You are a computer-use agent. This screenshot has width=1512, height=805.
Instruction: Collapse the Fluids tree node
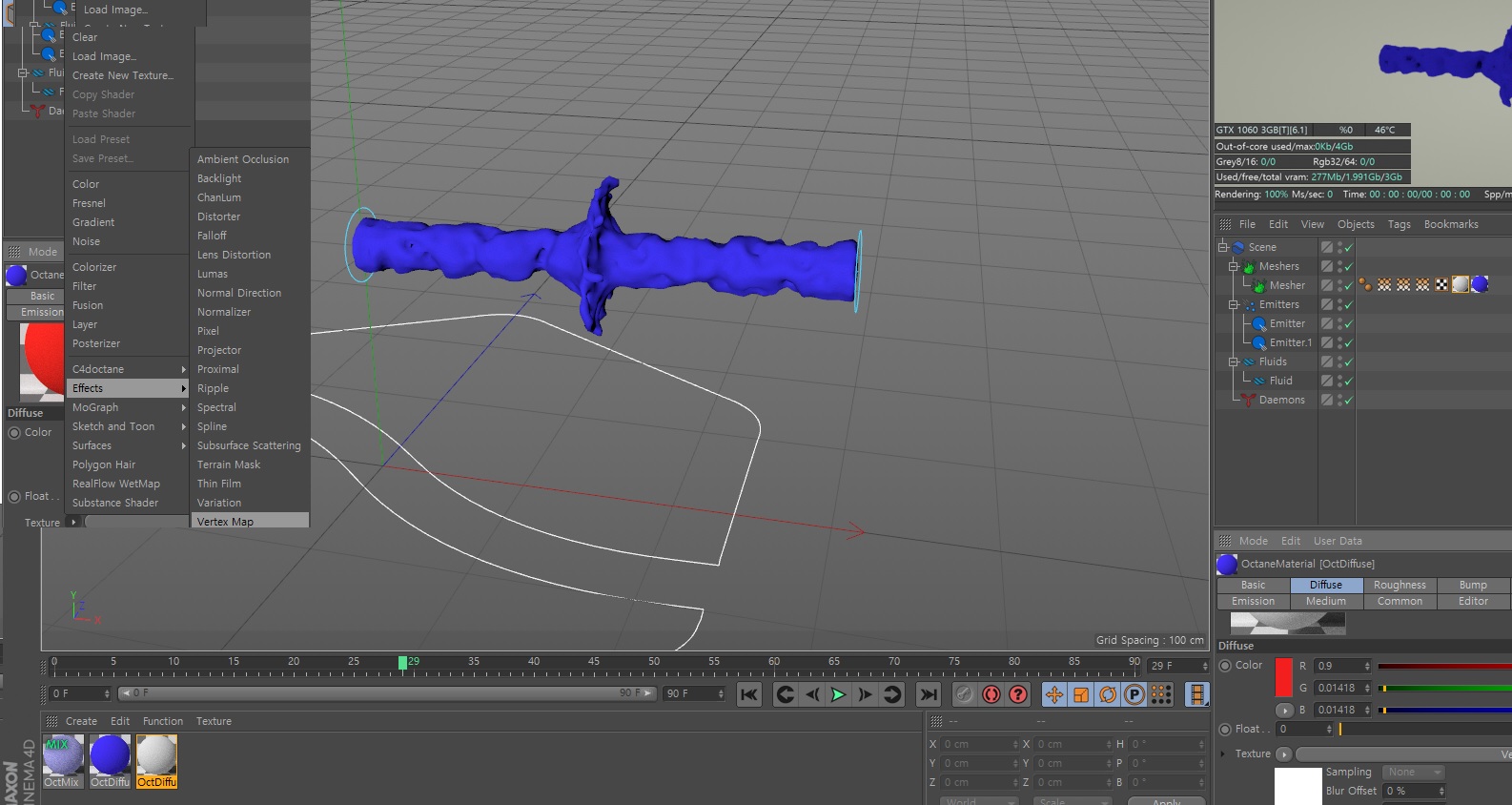coord(1233,361)
